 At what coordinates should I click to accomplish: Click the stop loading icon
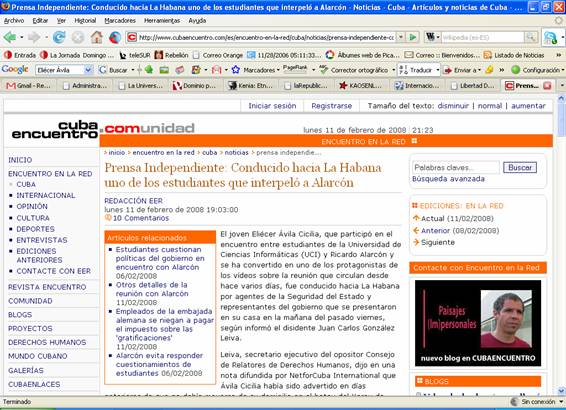tap(78, 37)
